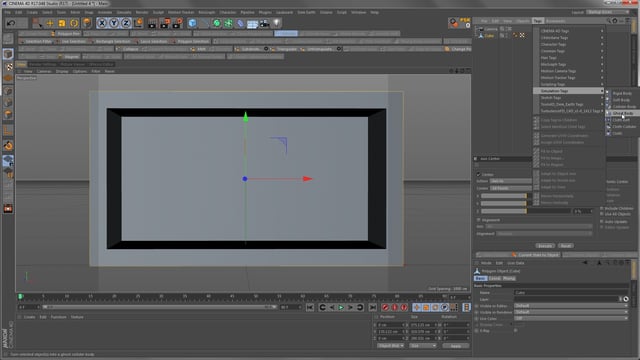The height and width of the screenshot is (360, 640).
Task: Open Object (Rel) coordinates dropdown
Action: coord(390,346)
